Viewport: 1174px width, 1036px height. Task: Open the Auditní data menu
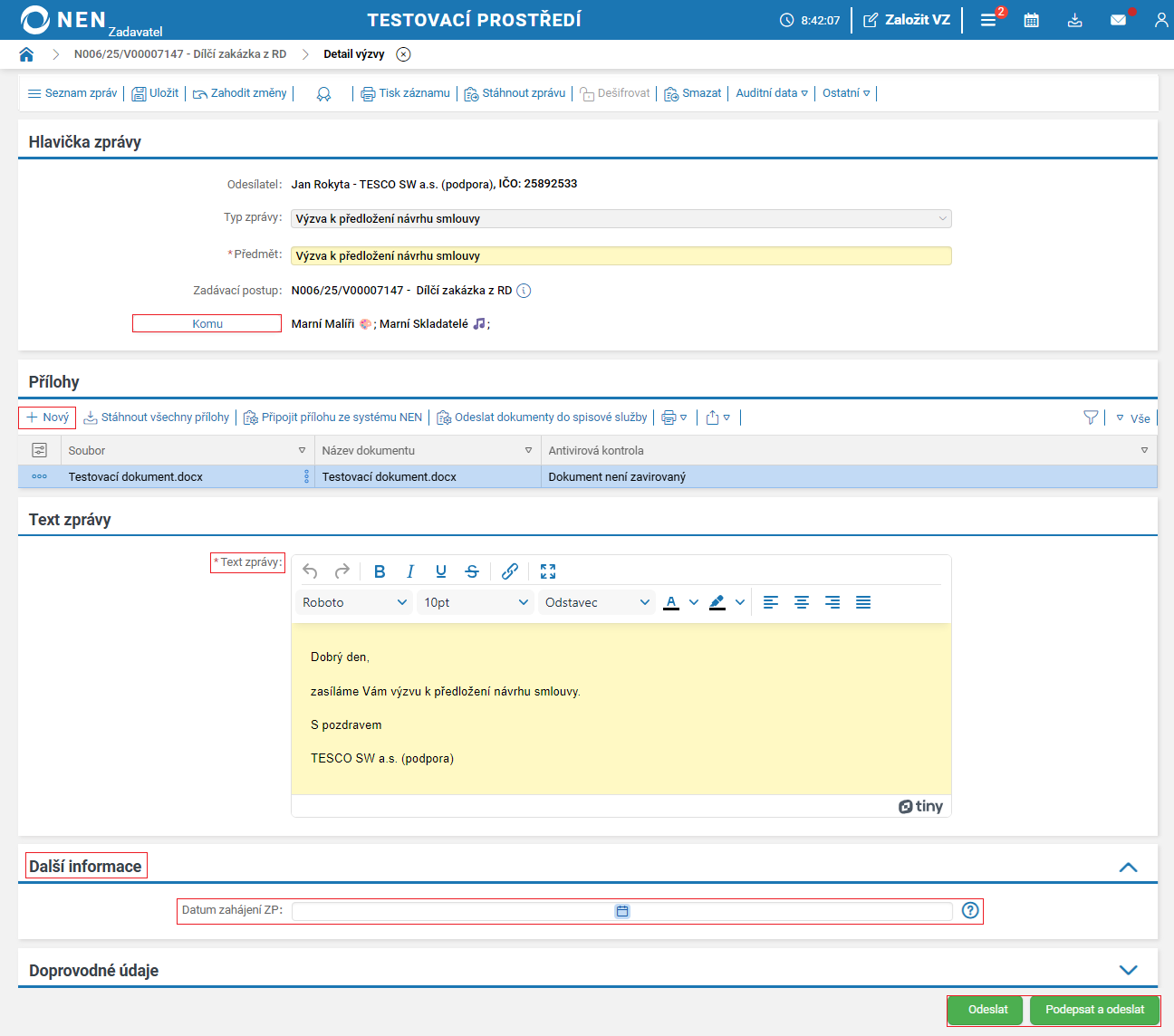point(772,93)
